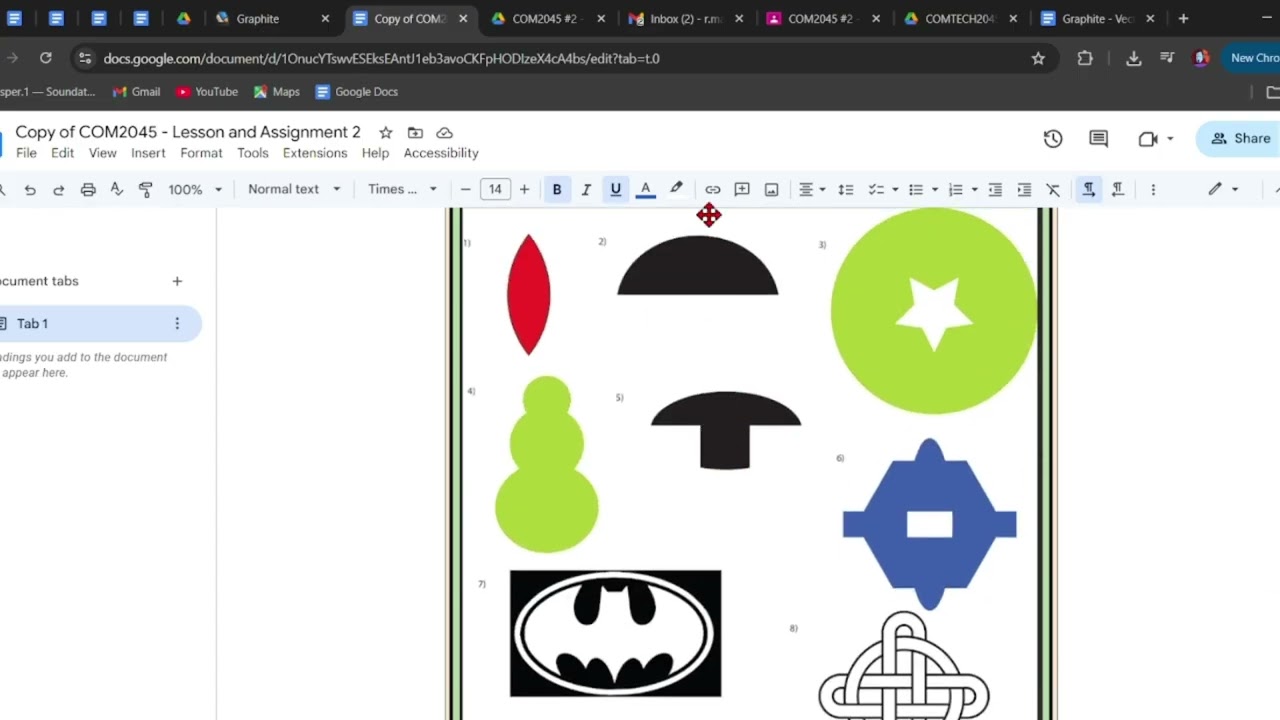
Task: Click the font size field showing 14
Action: click(x=495, y=189)
